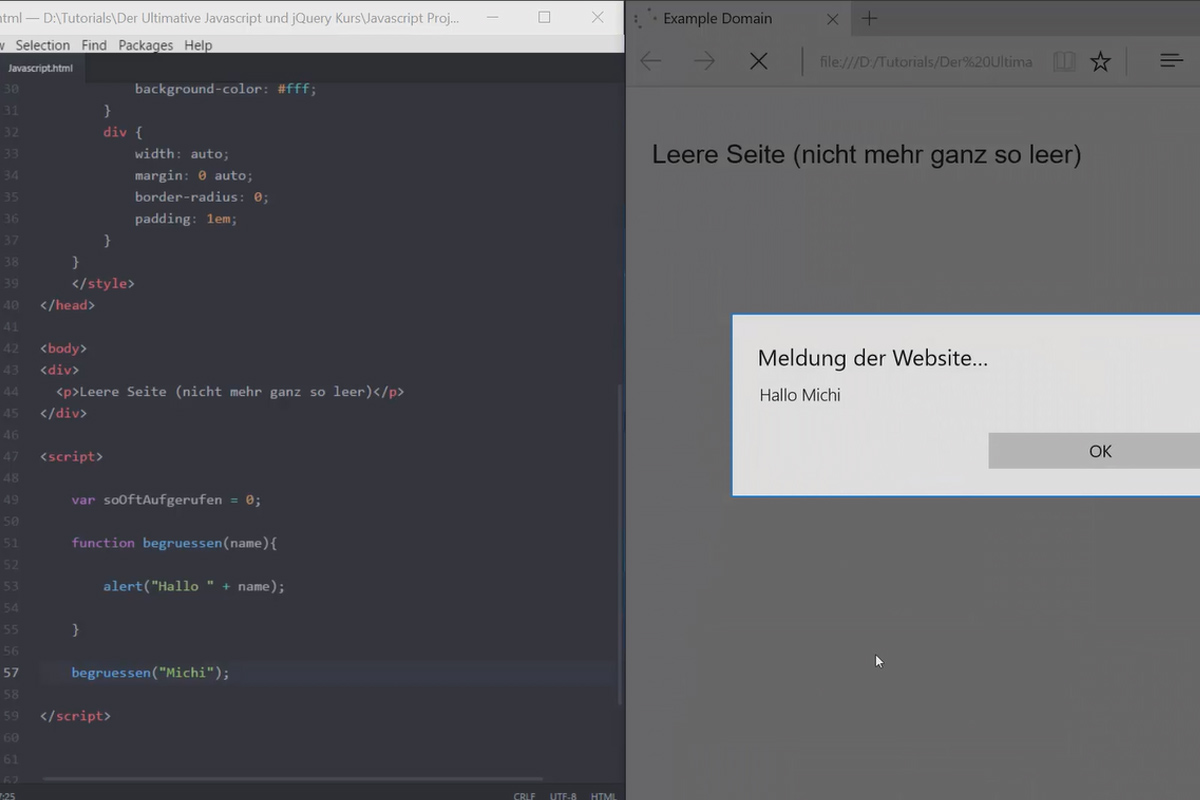This screenshot has width=1200, height=800.
Task: Click the Meldung der Website dialog title
Action: tap(872, 358)
